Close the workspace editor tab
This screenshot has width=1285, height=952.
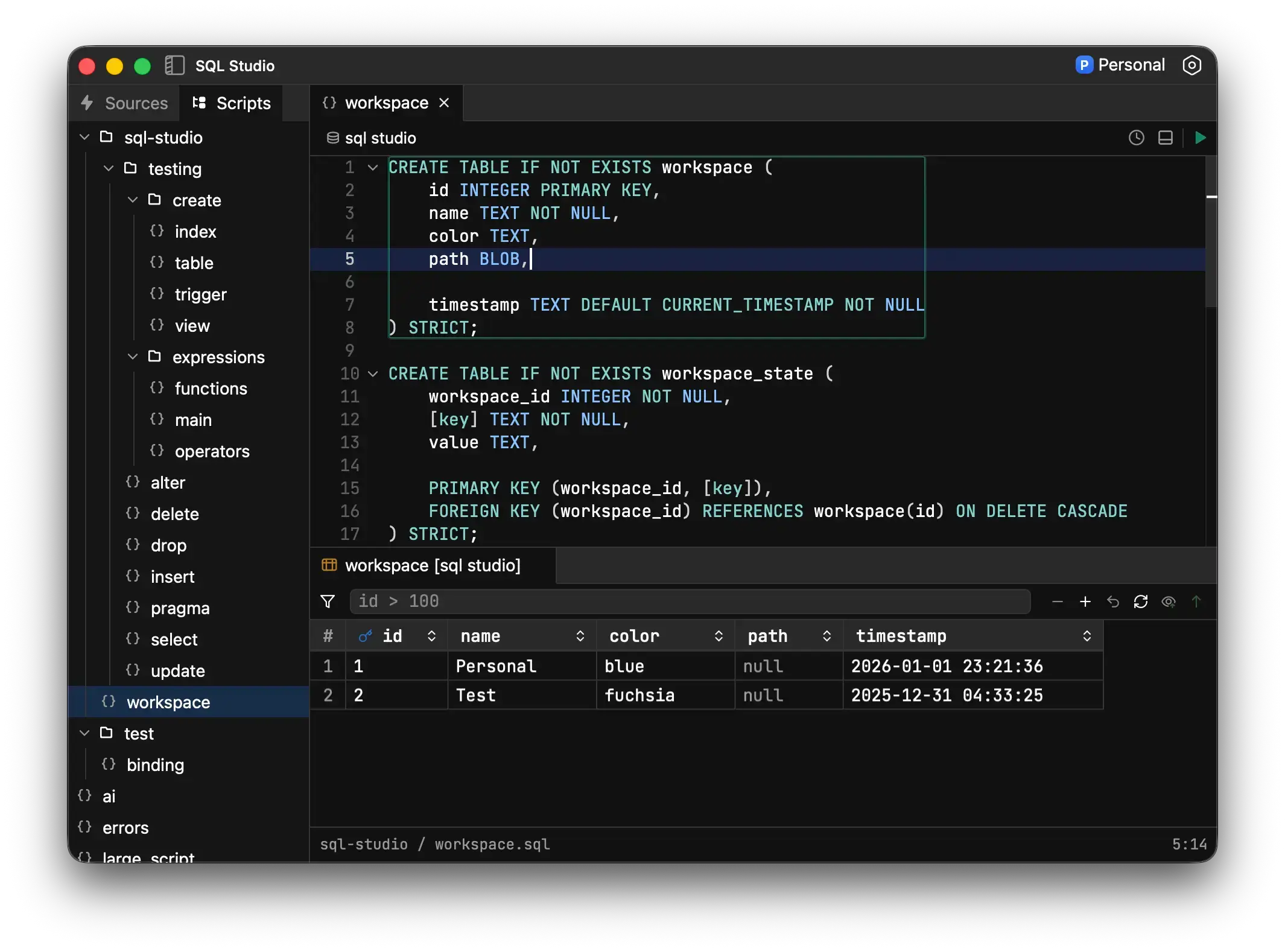point(444,103)
